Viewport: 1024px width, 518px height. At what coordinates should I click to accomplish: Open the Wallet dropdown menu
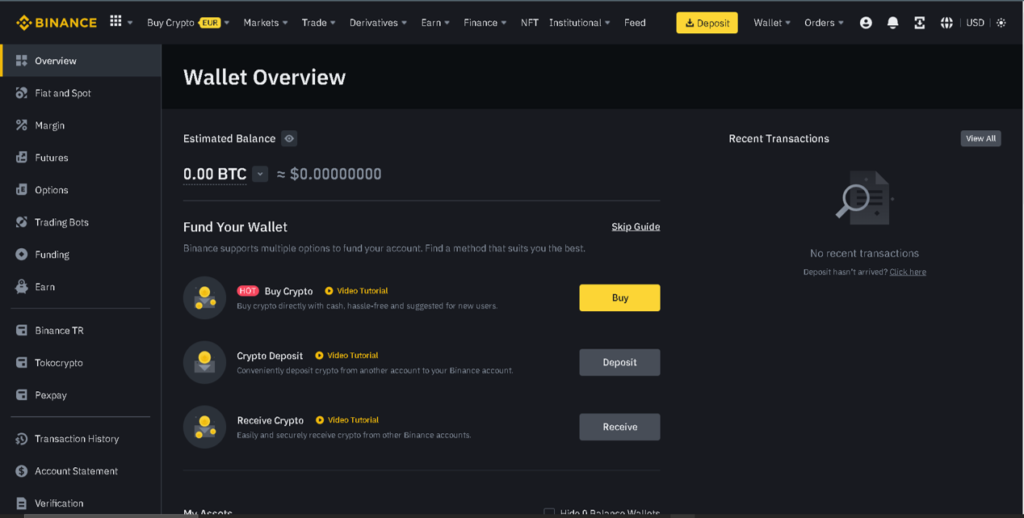pos(772,23)
